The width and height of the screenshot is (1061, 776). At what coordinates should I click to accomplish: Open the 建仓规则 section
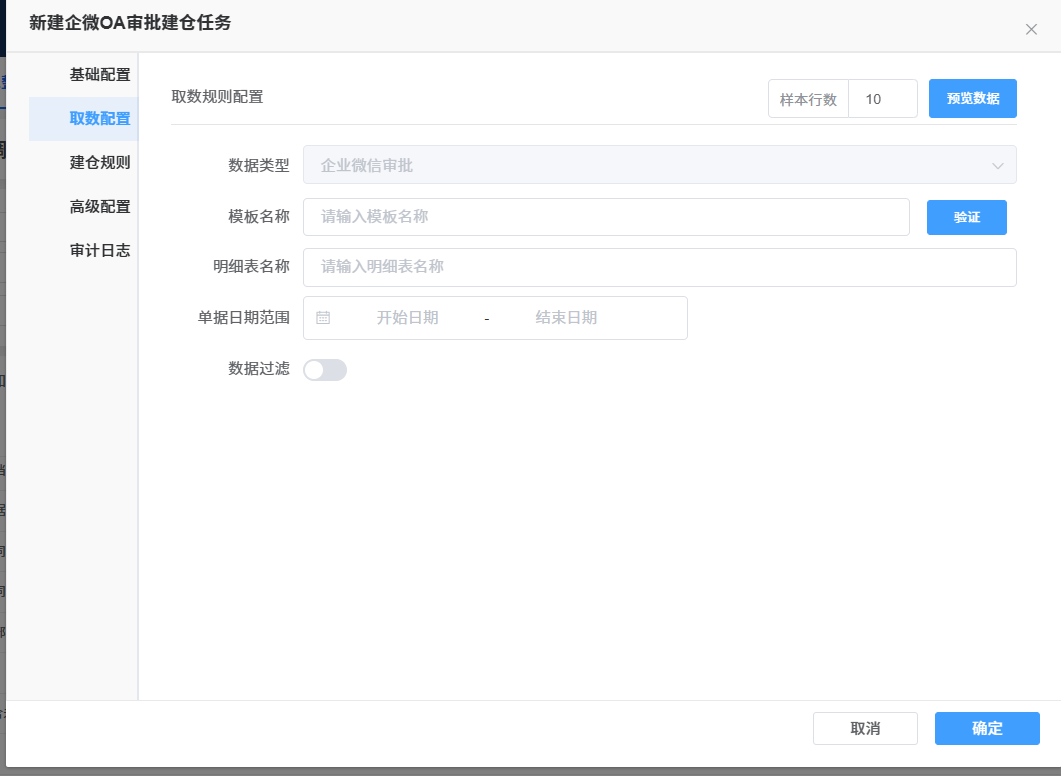tap(99, 162)
